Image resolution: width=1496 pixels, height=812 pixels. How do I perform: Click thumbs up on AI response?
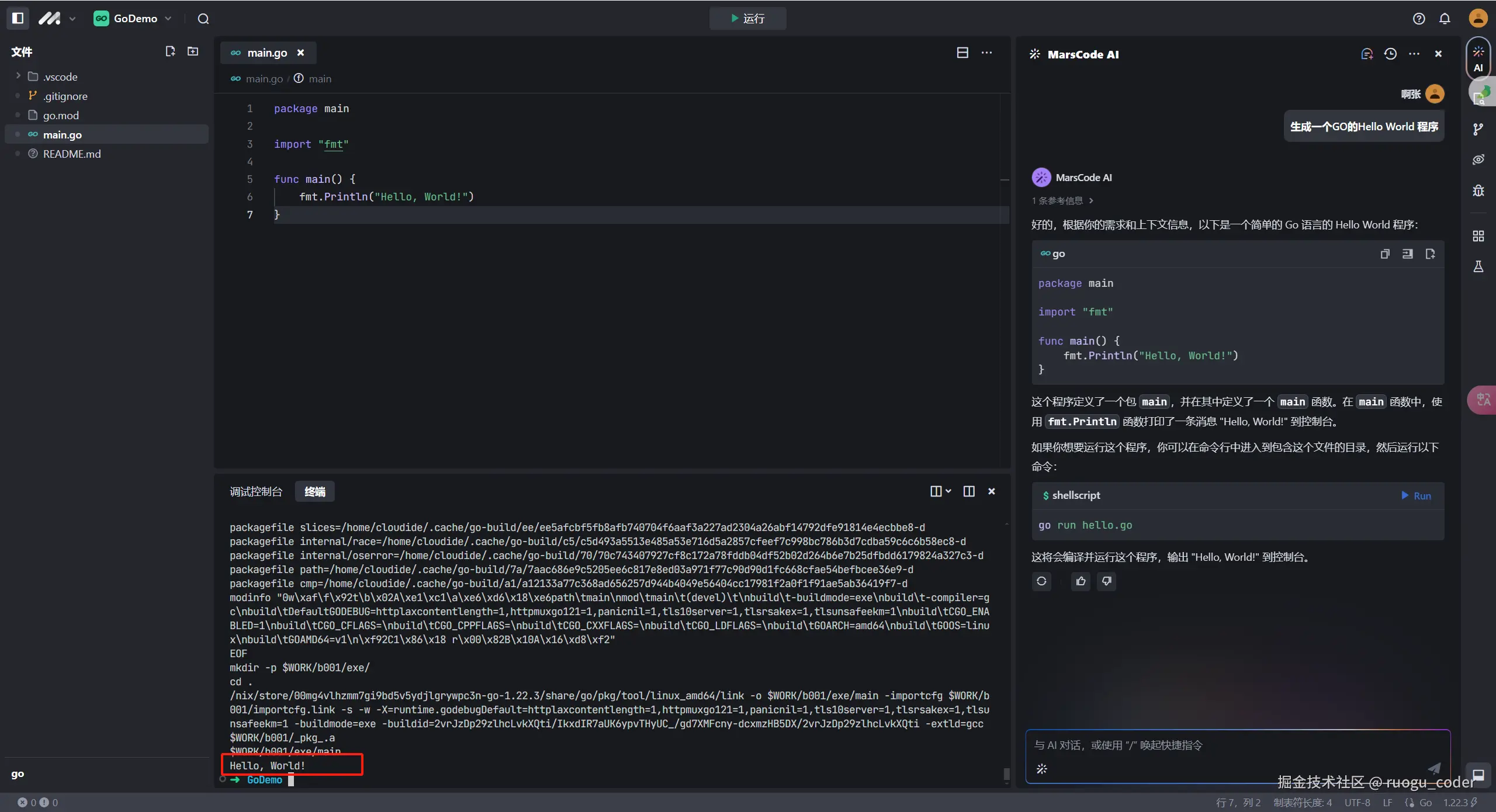point(1081,581)
